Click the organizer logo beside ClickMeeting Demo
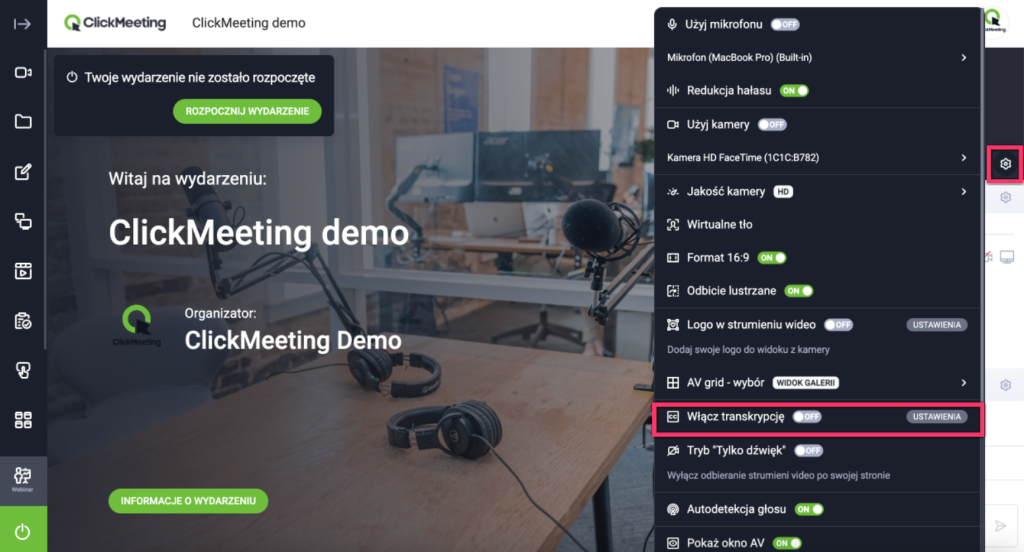 (136, 325)
